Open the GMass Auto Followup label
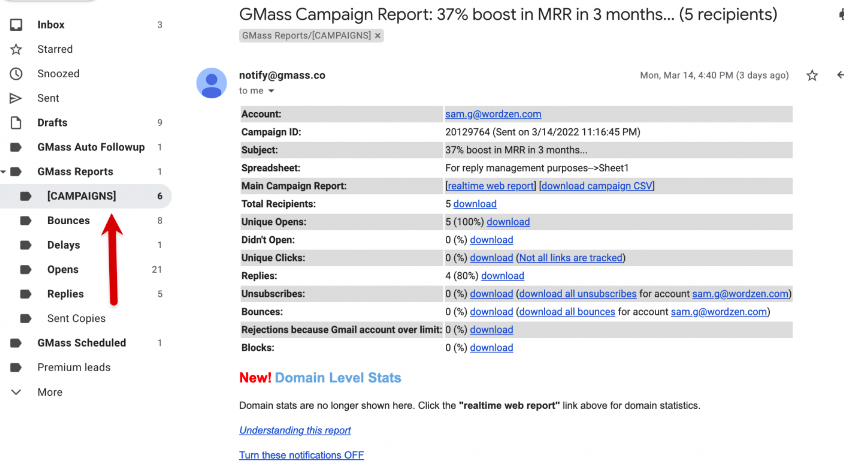The width and height of the screenshot is (844, 469). click(91, 147)
